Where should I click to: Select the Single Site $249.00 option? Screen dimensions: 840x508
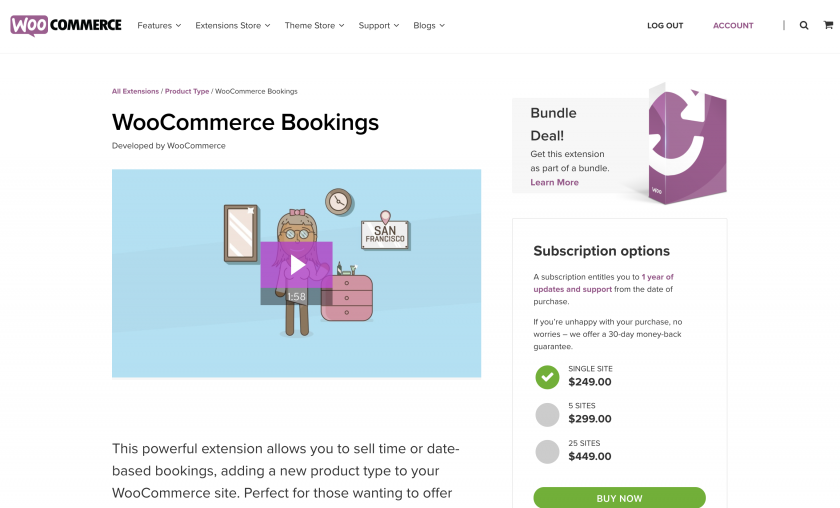tap(547, 377)
